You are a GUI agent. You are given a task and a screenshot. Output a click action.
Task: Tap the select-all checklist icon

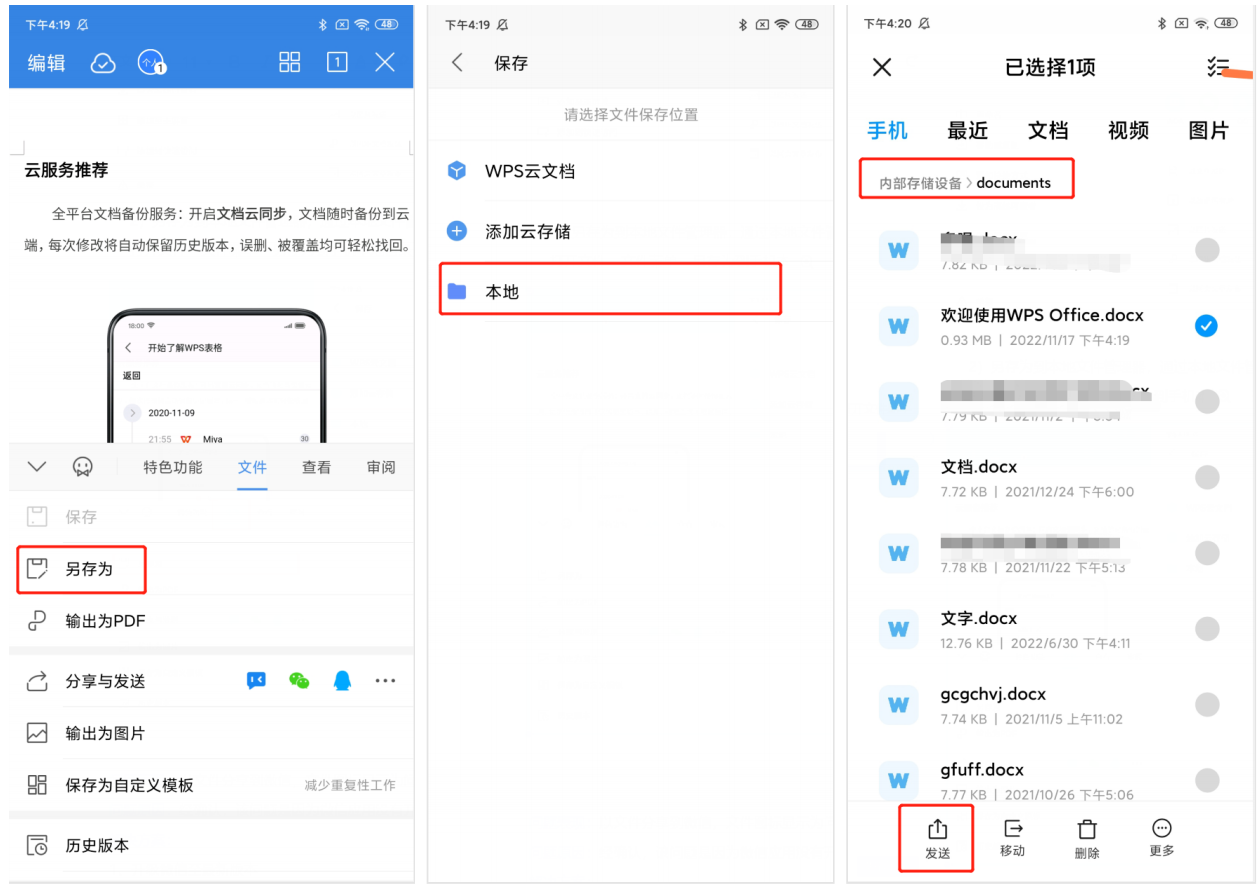1218,67
